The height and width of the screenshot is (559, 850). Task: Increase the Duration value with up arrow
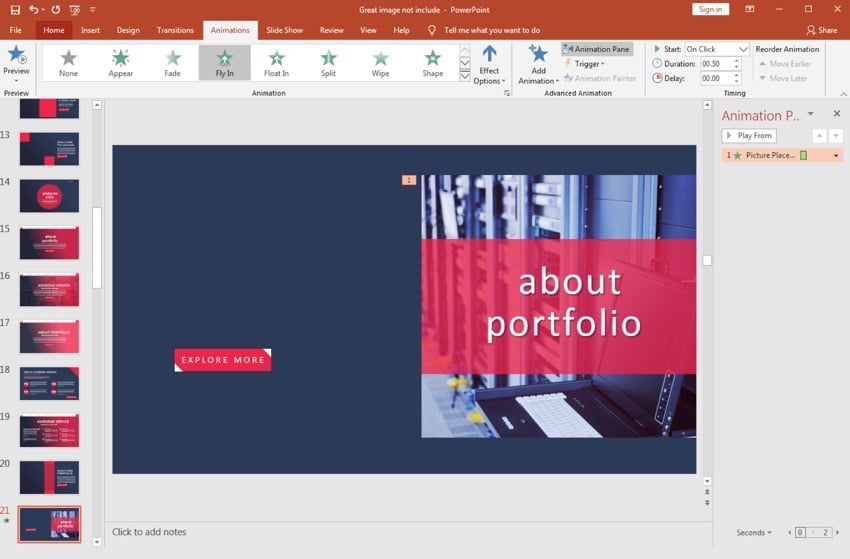point(737,61)
